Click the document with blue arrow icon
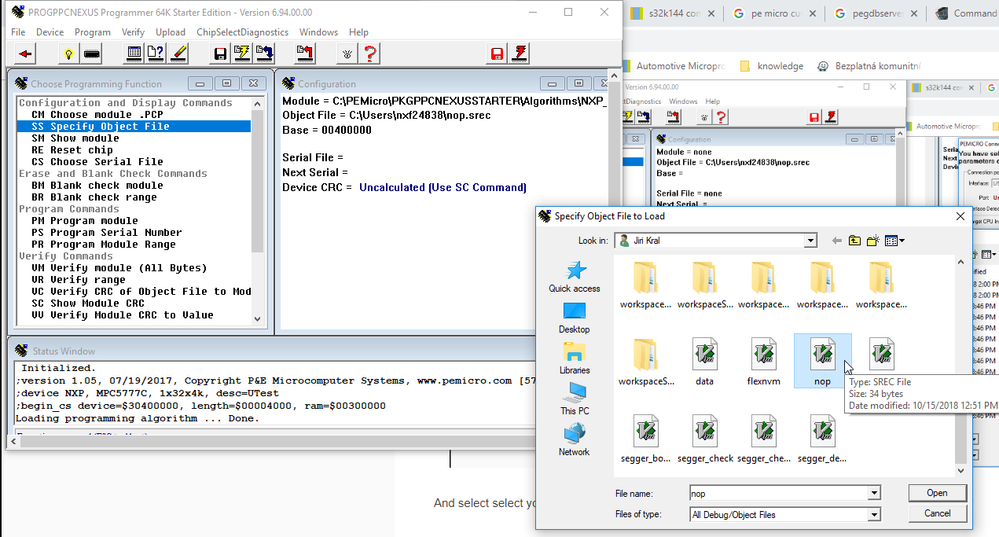 point(264,54)
